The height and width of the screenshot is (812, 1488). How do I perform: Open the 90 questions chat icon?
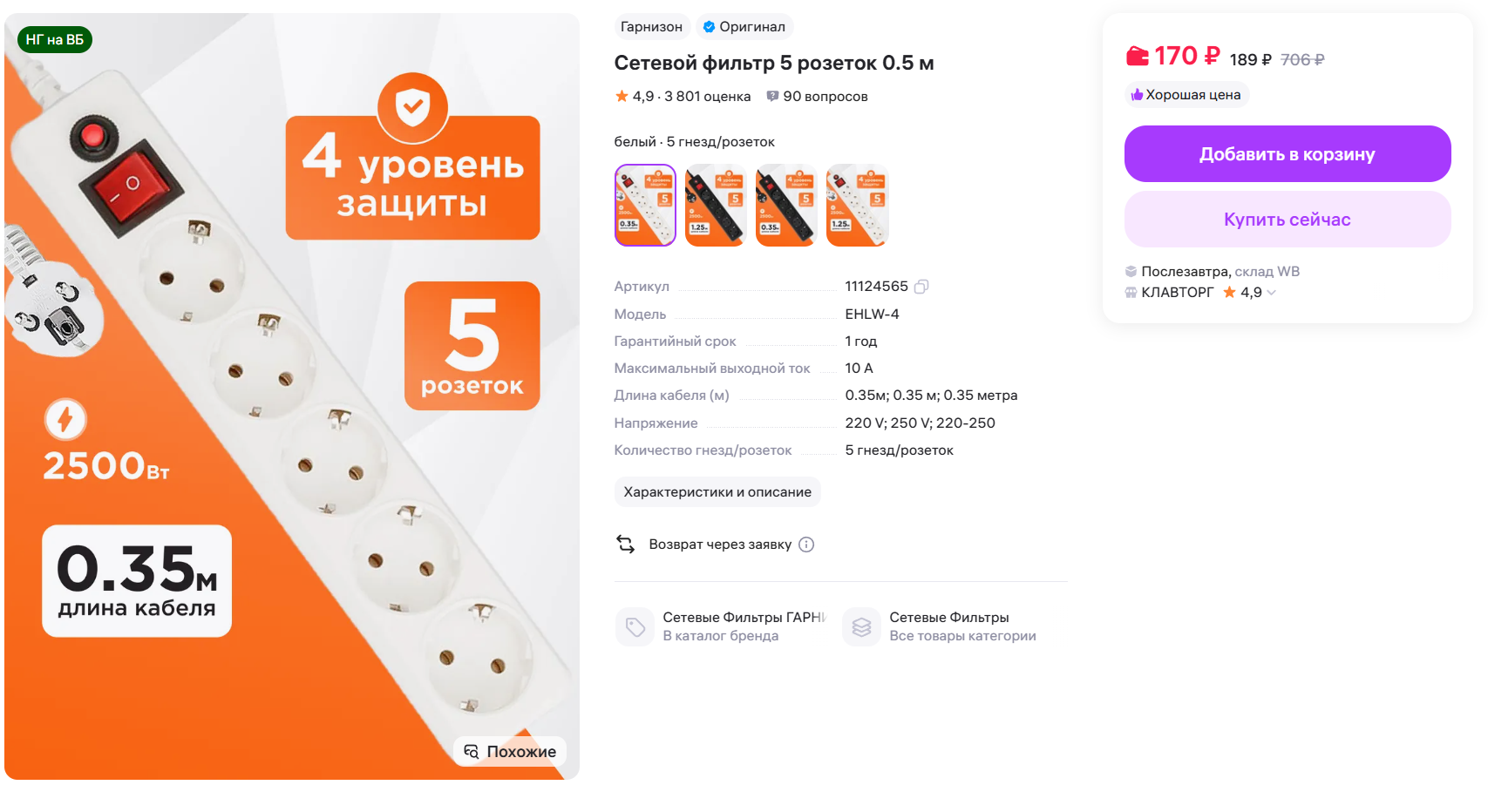click(772, 96)
